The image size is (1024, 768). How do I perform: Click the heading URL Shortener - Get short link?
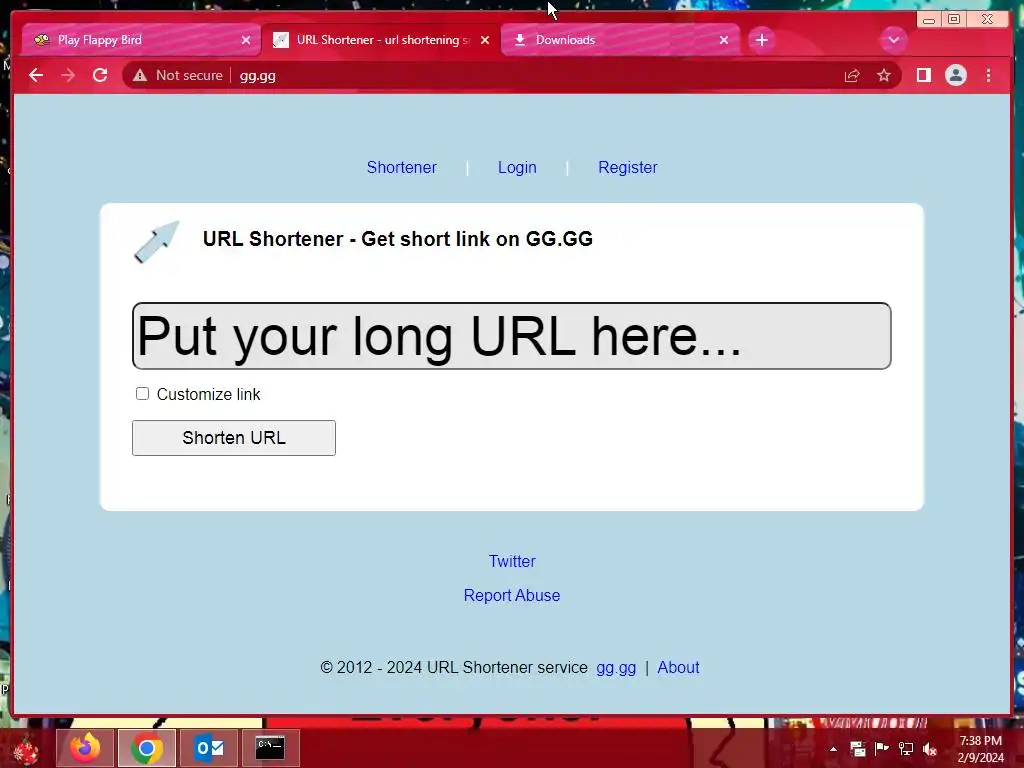(398, 239)
